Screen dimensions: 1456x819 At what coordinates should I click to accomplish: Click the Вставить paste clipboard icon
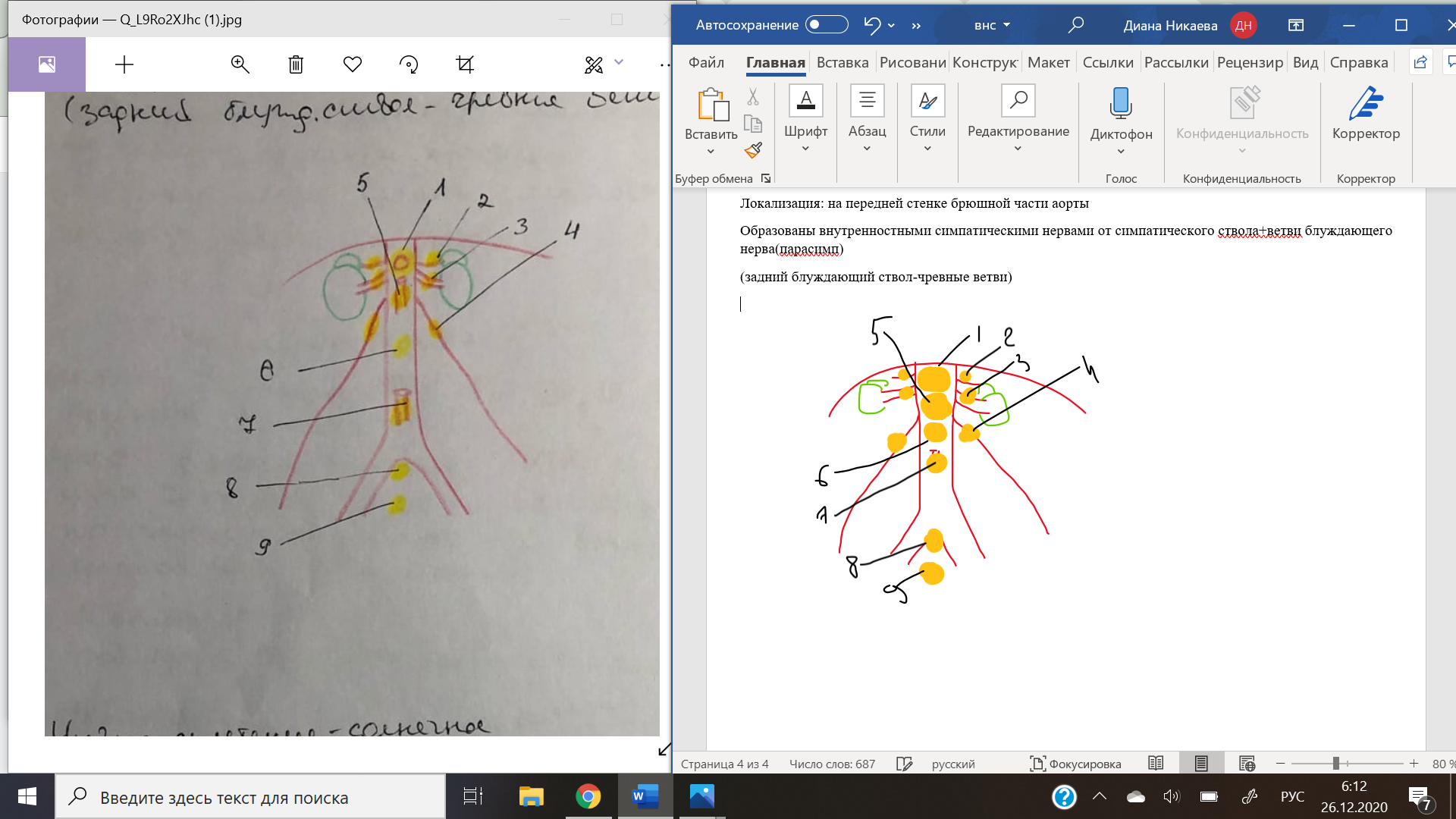click(x=712, y=105)
